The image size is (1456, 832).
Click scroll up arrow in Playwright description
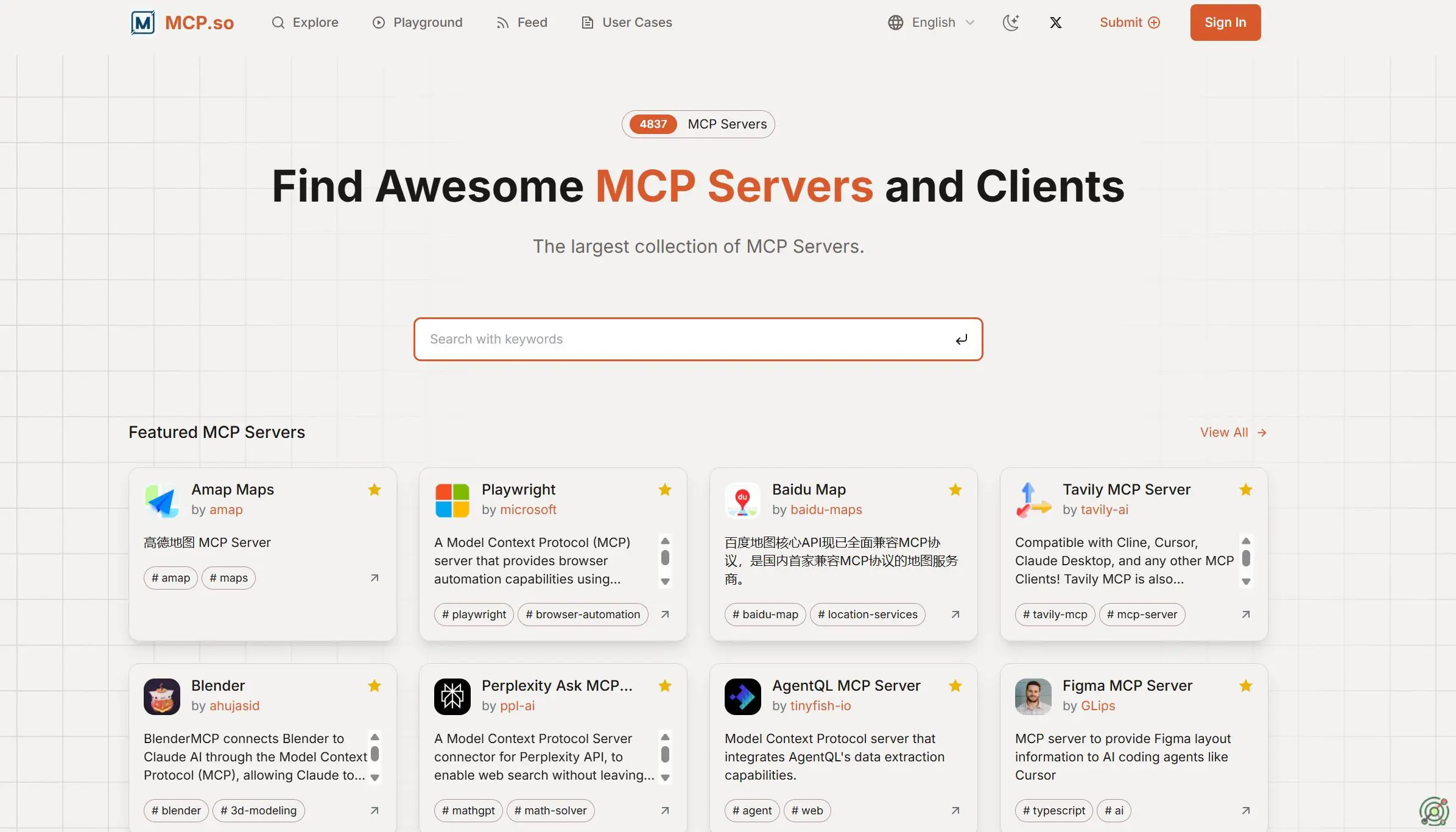(x=665, y=541)
